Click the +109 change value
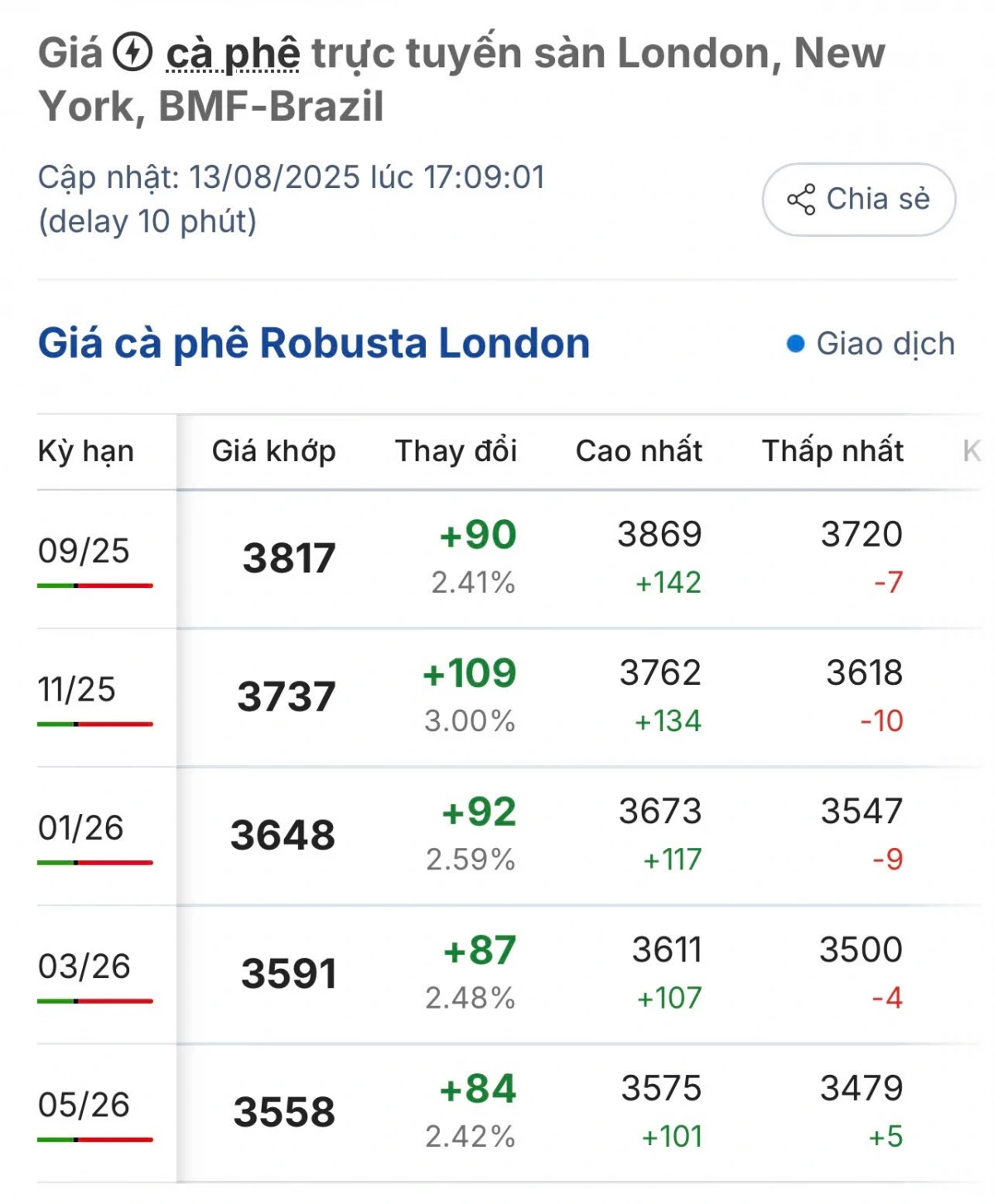 [x=470, y=673]
